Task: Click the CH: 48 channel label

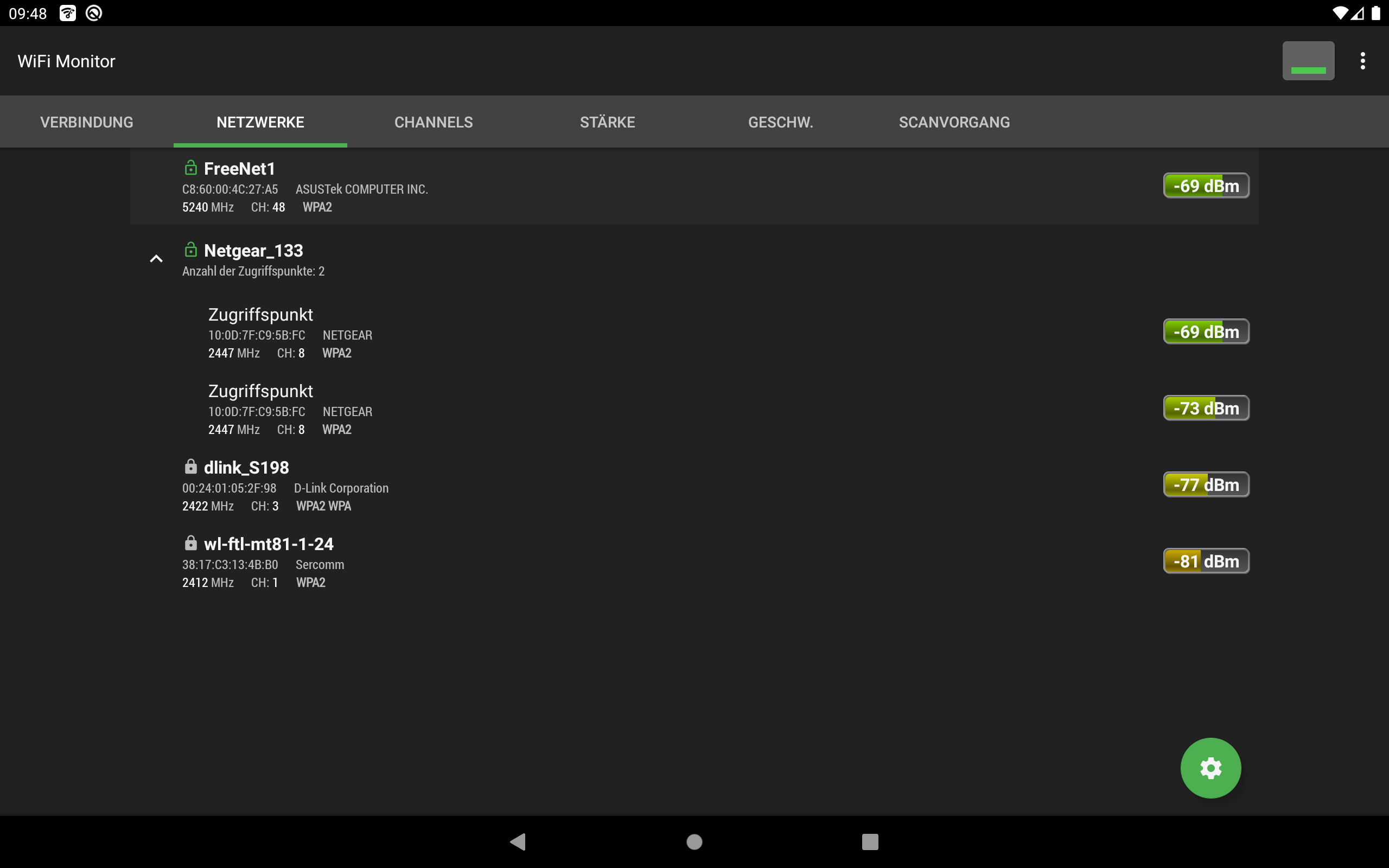Action: click(x=267, y=207)
